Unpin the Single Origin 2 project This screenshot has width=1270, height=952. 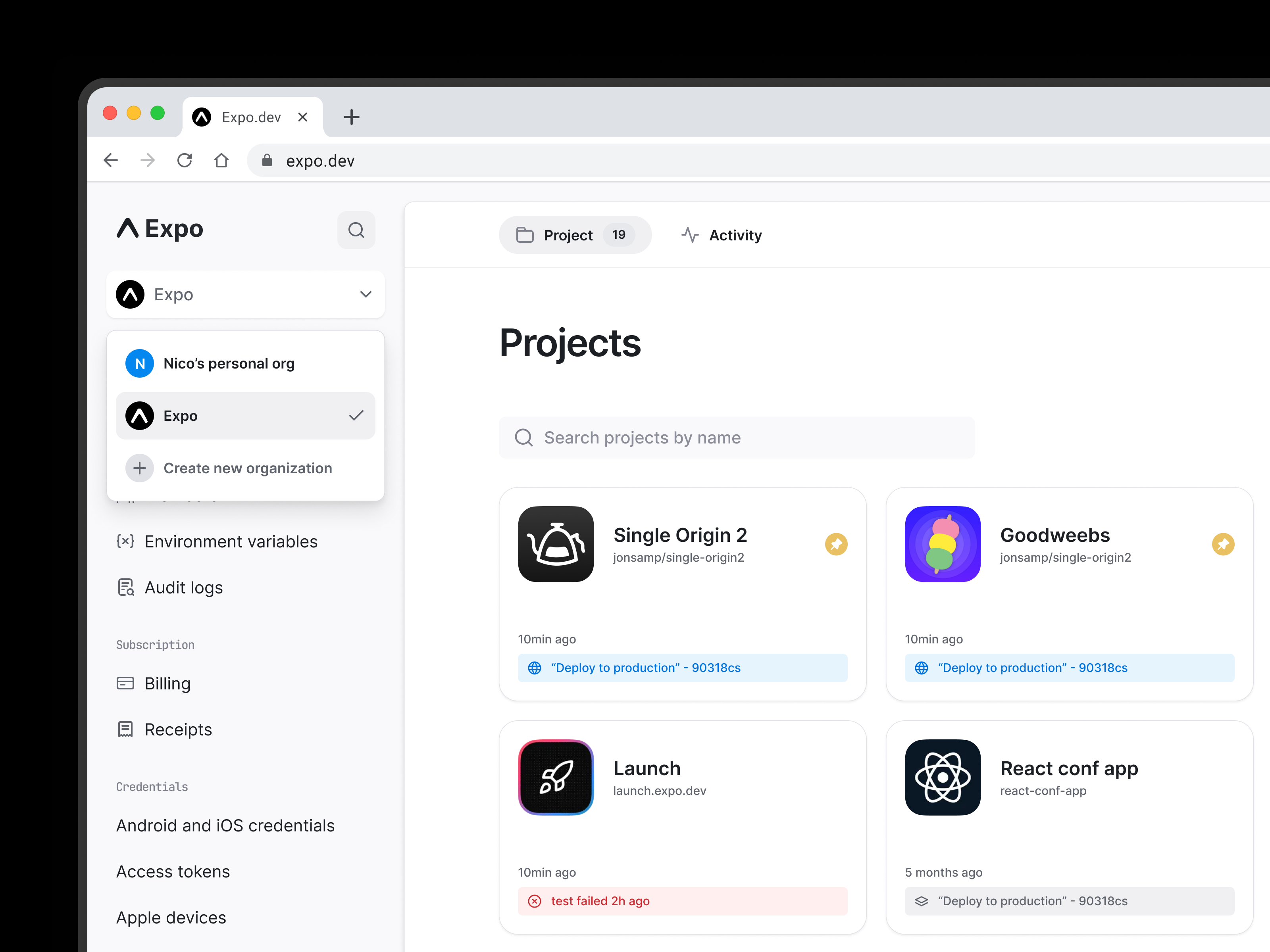coord(837,544)
